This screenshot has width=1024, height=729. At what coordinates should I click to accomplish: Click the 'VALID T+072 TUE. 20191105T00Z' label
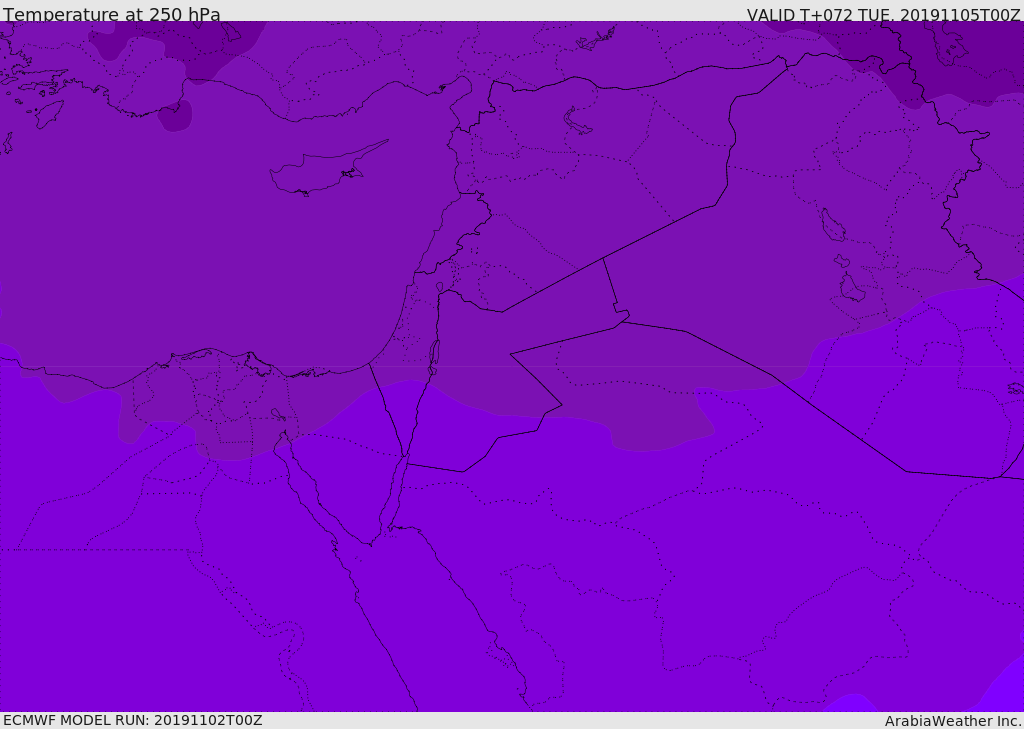tap(884, 15)
